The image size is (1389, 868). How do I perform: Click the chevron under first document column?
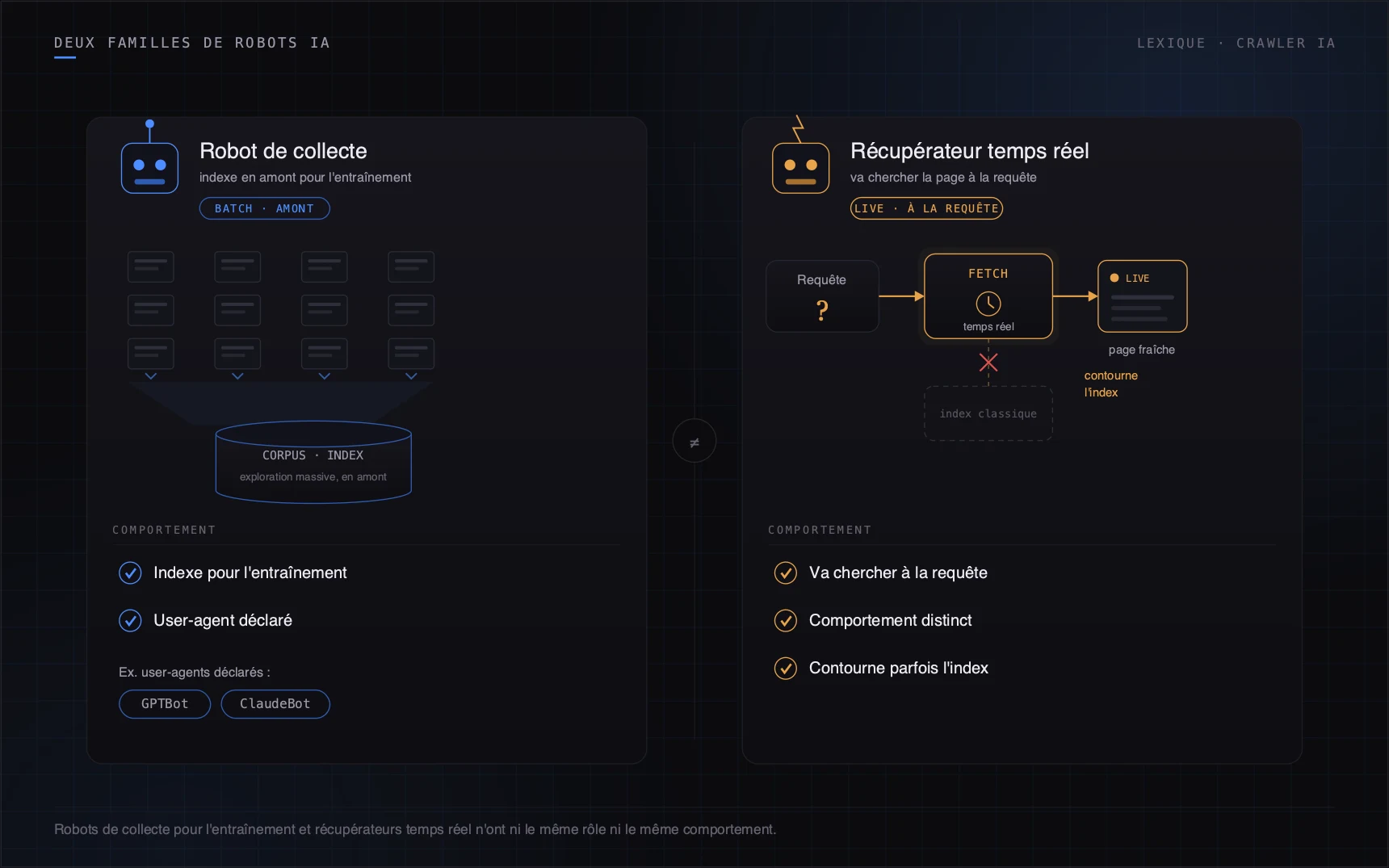click(151, 376)
